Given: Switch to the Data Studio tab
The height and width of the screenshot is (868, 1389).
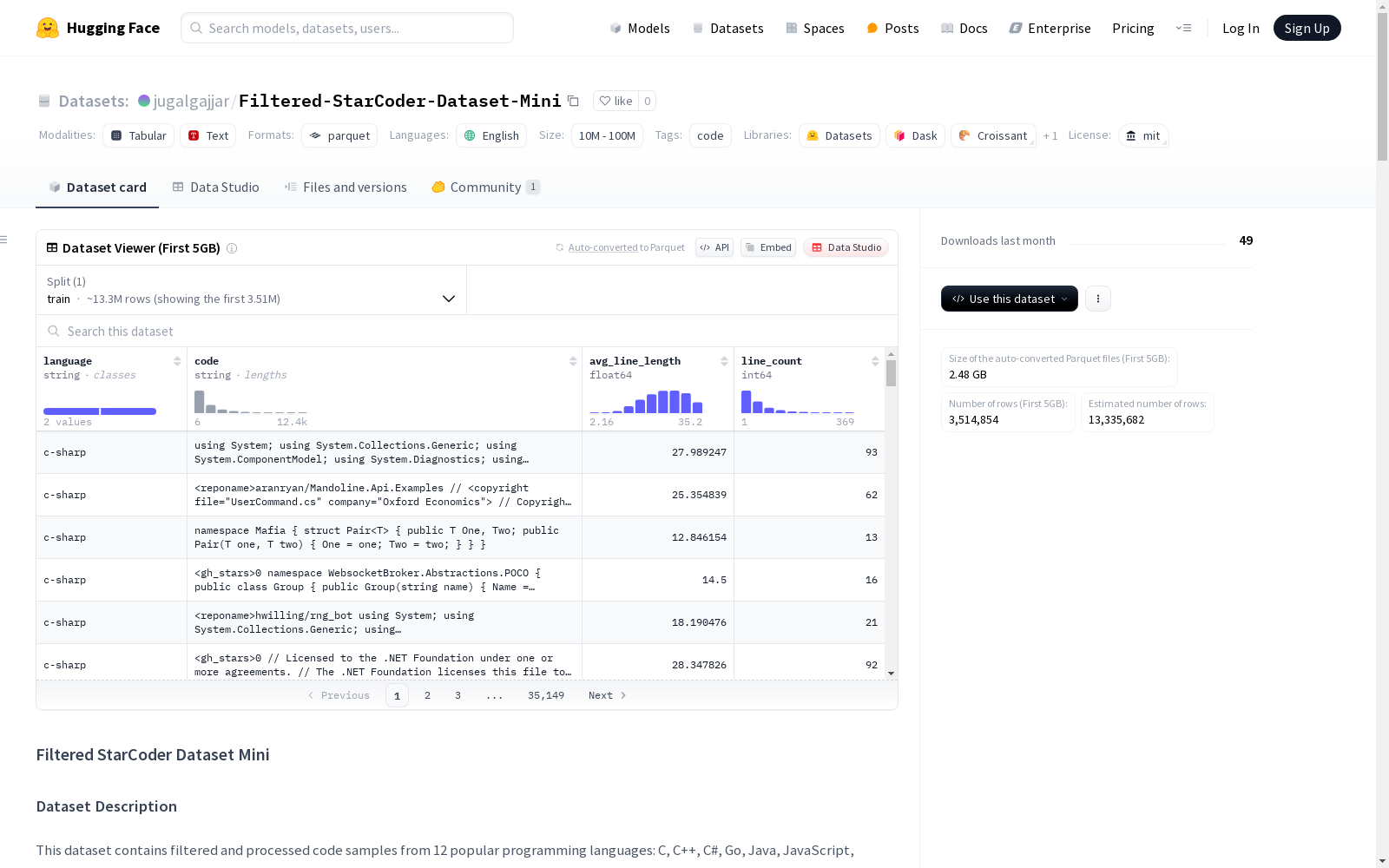Looking at the screenshot, I should pos(216,187).
